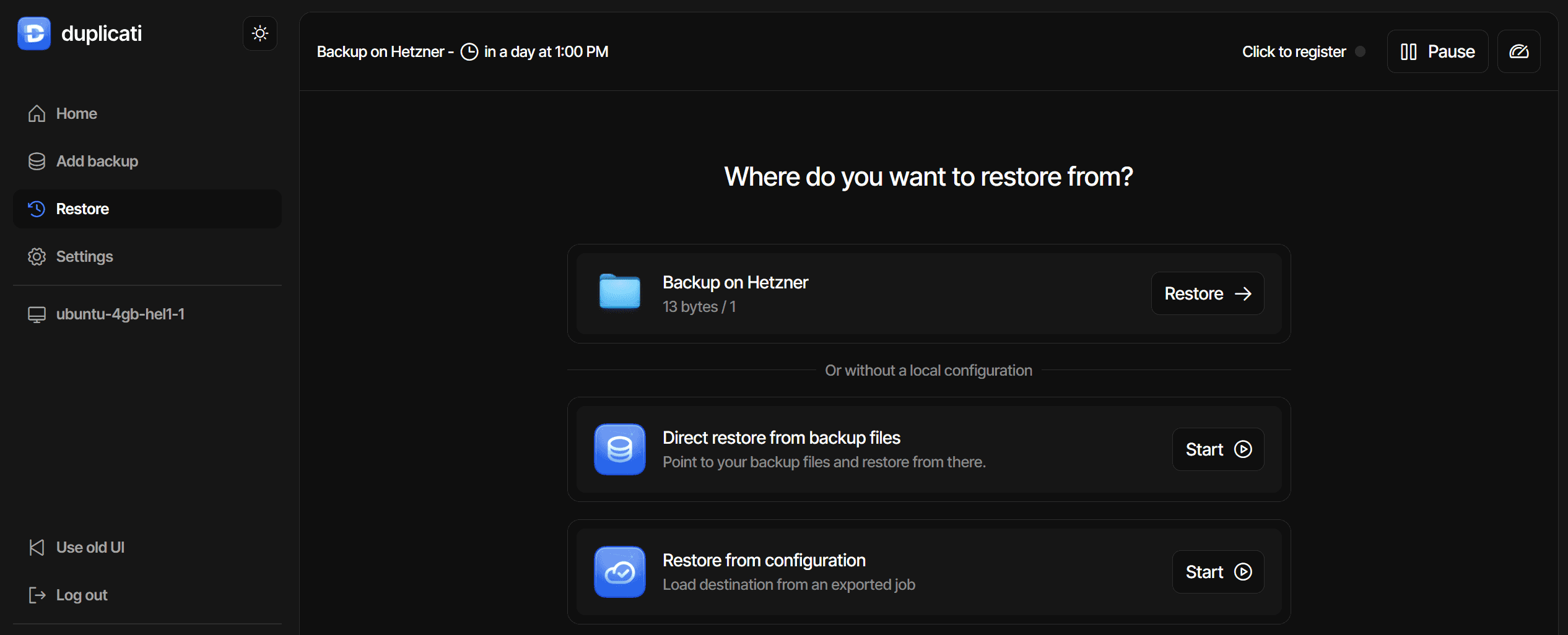Open Settings from the sidebar
The width and height of the screenshot is (1568, 635).
[147, 257]
